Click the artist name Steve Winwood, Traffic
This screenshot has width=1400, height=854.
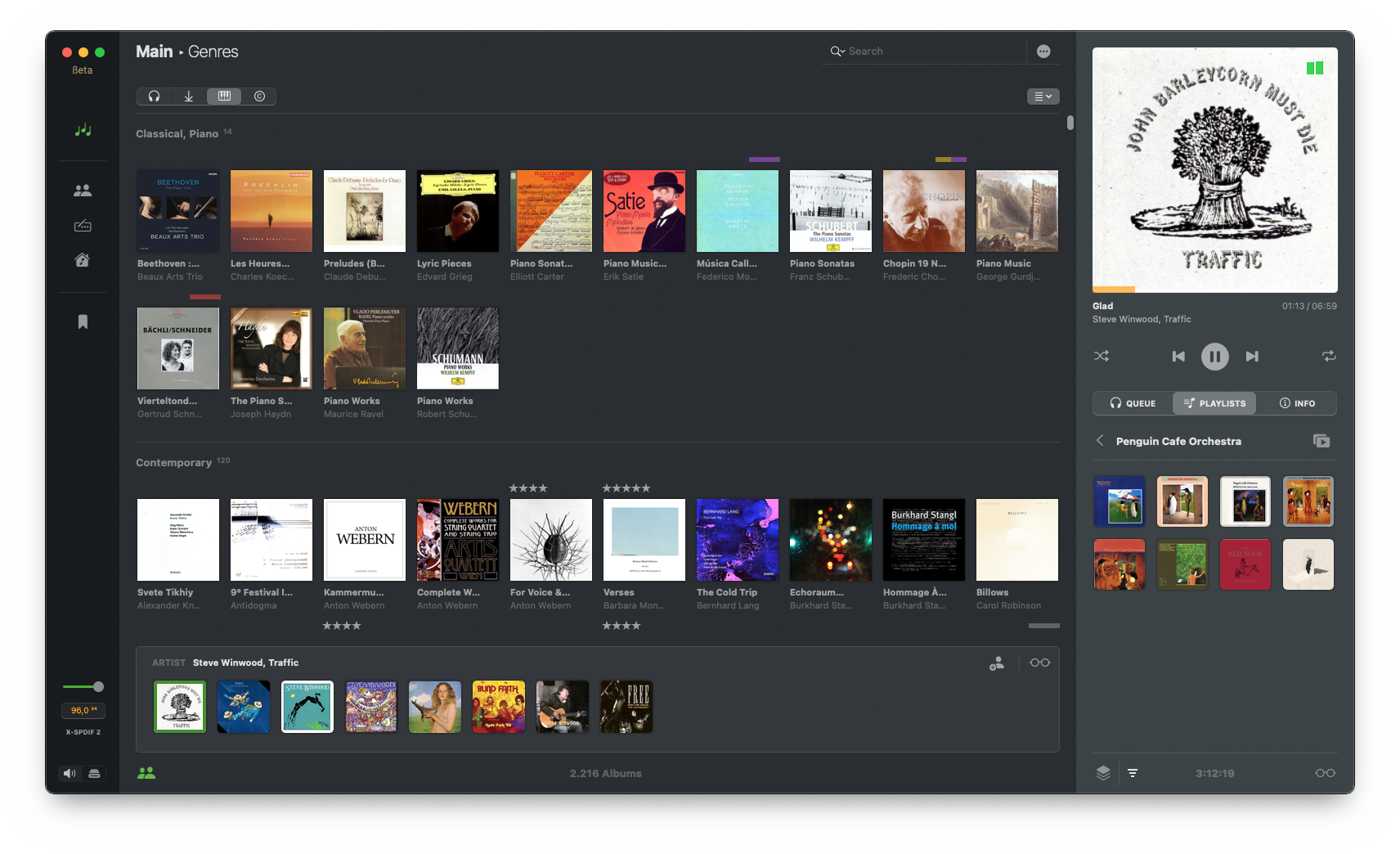(x=245, y=663)
